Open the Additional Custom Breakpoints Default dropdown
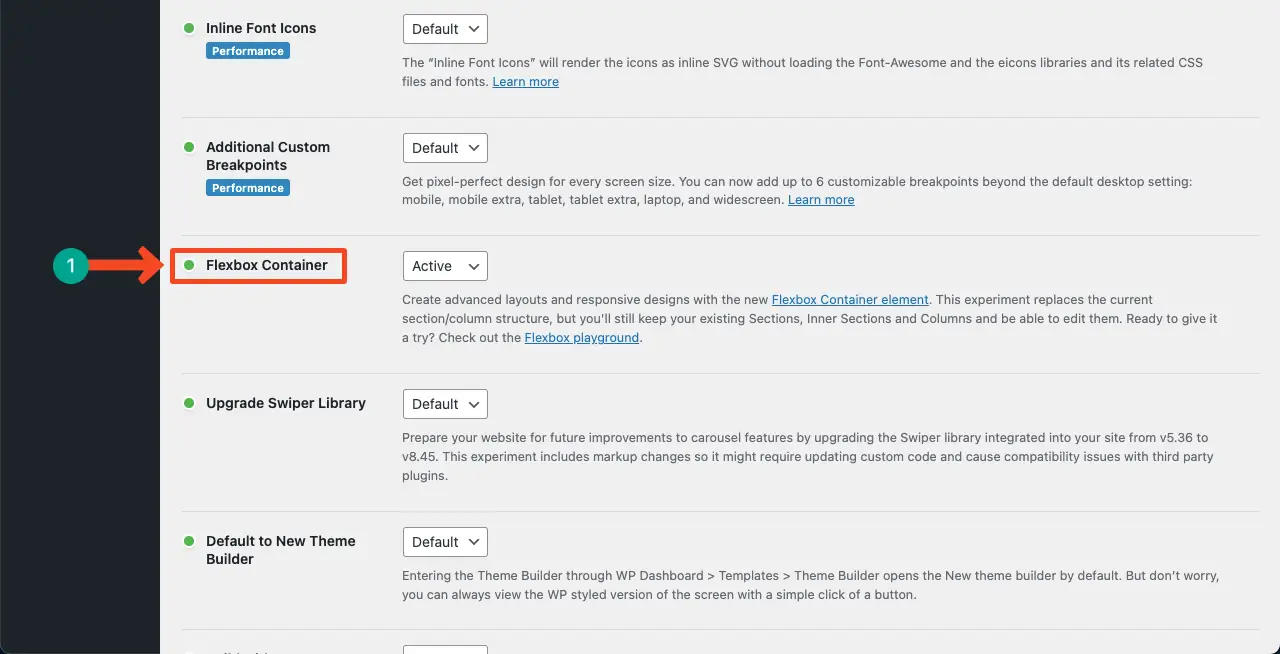Image resolution: width=1280 pixels, height=654 pixels. [x=445, y=148]
